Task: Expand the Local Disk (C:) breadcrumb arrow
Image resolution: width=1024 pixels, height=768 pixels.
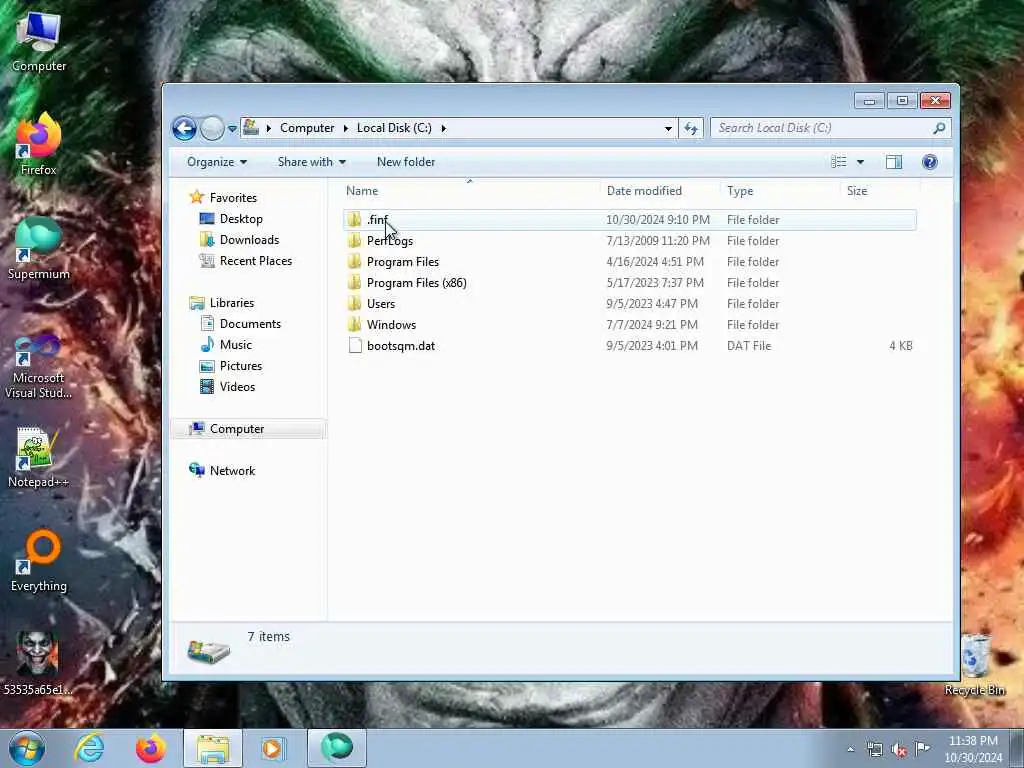Action: point(443,128)
